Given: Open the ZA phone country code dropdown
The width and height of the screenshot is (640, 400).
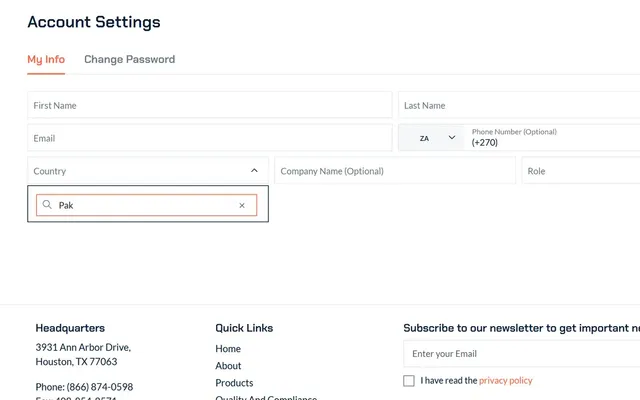Looking at the screenshot, I should 431,138.
